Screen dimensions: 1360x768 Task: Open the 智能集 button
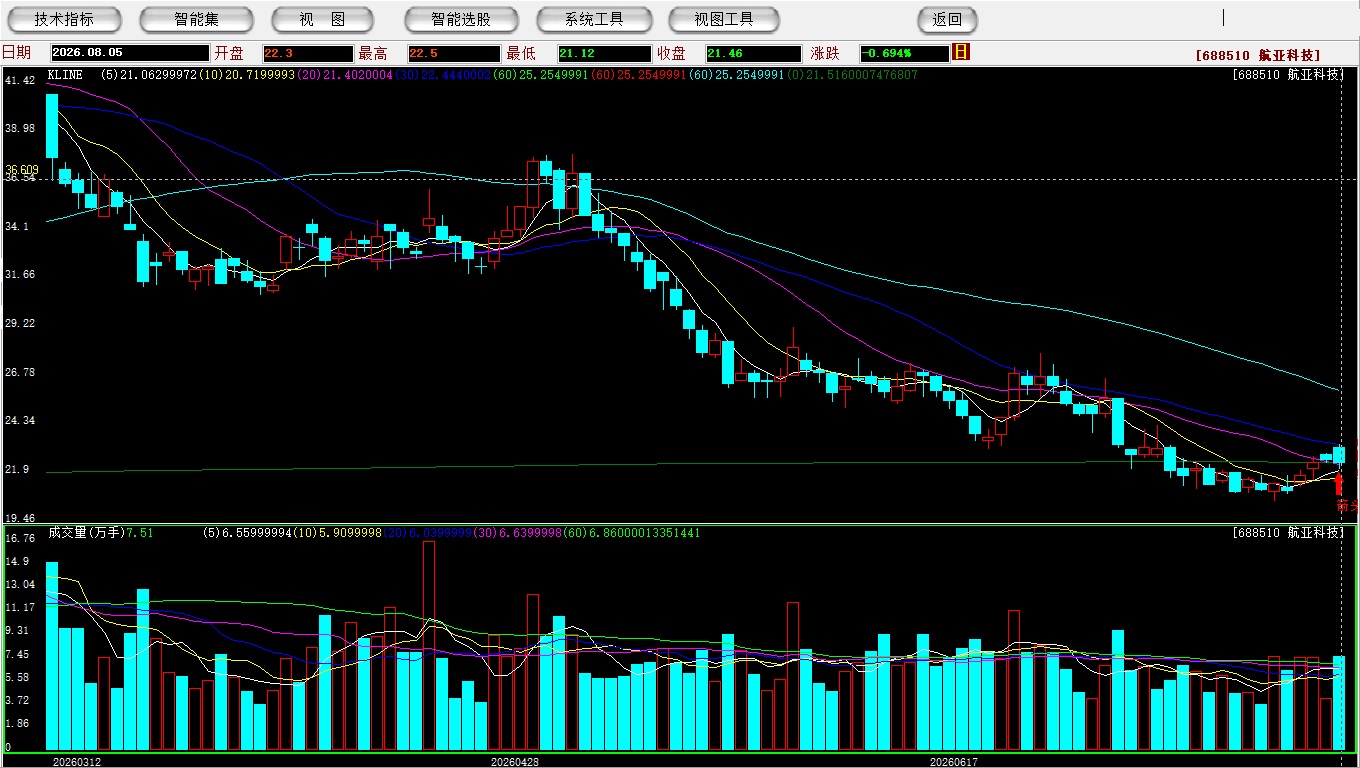[196, 19]
